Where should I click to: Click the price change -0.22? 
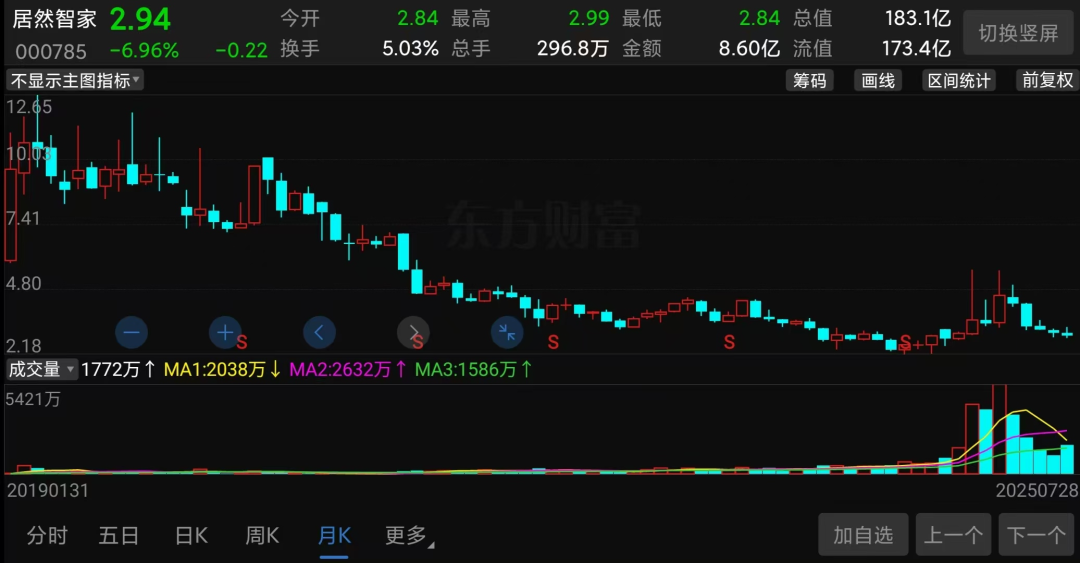click(x=241, y=50)
